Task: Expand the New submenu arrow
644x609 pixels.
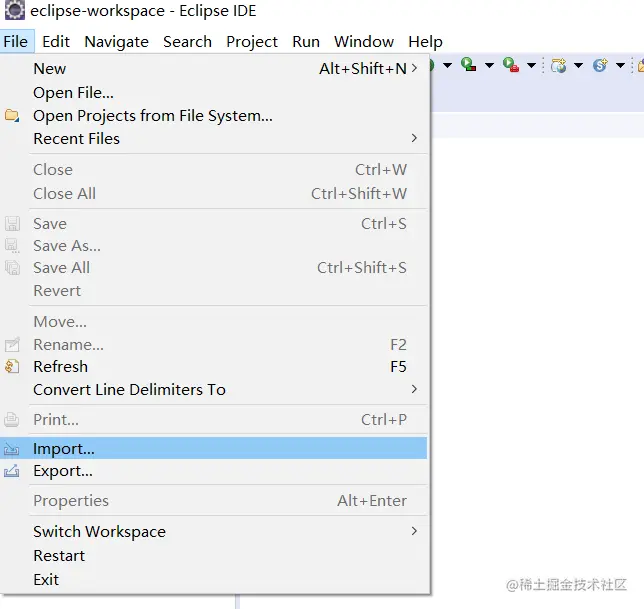Action: 414,68
